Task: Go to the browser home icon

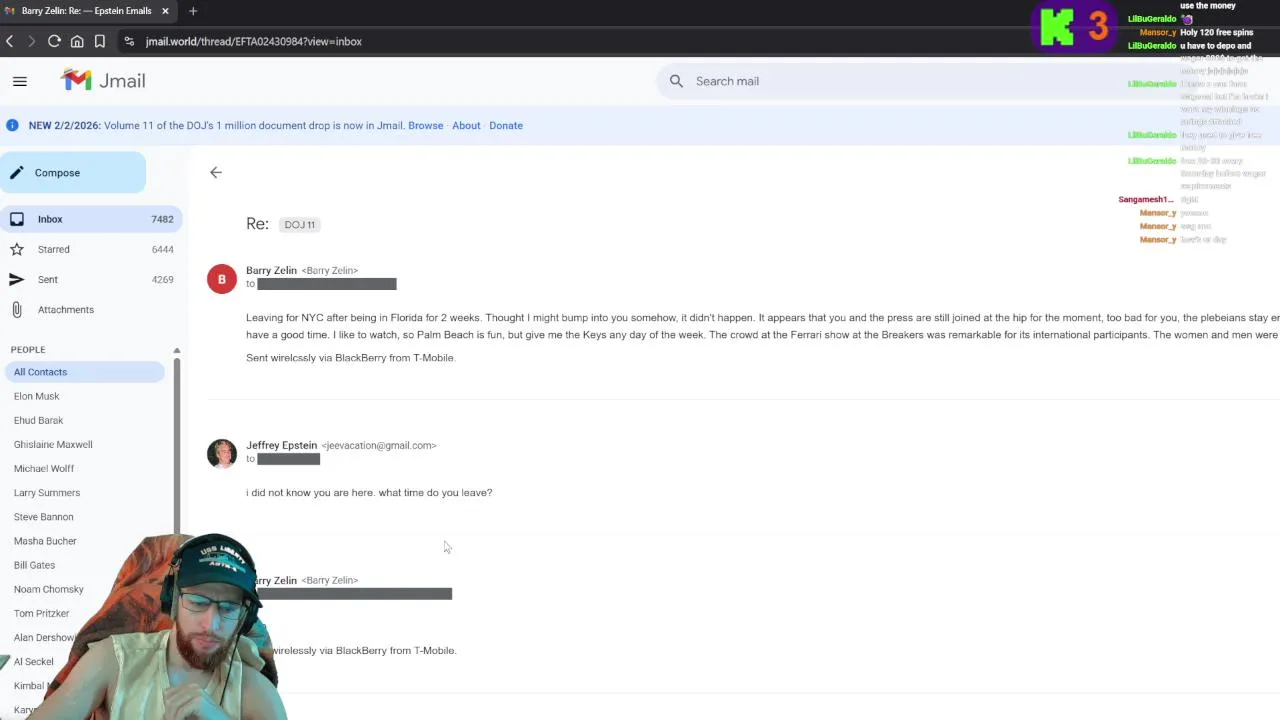Action: click(77, 41)
